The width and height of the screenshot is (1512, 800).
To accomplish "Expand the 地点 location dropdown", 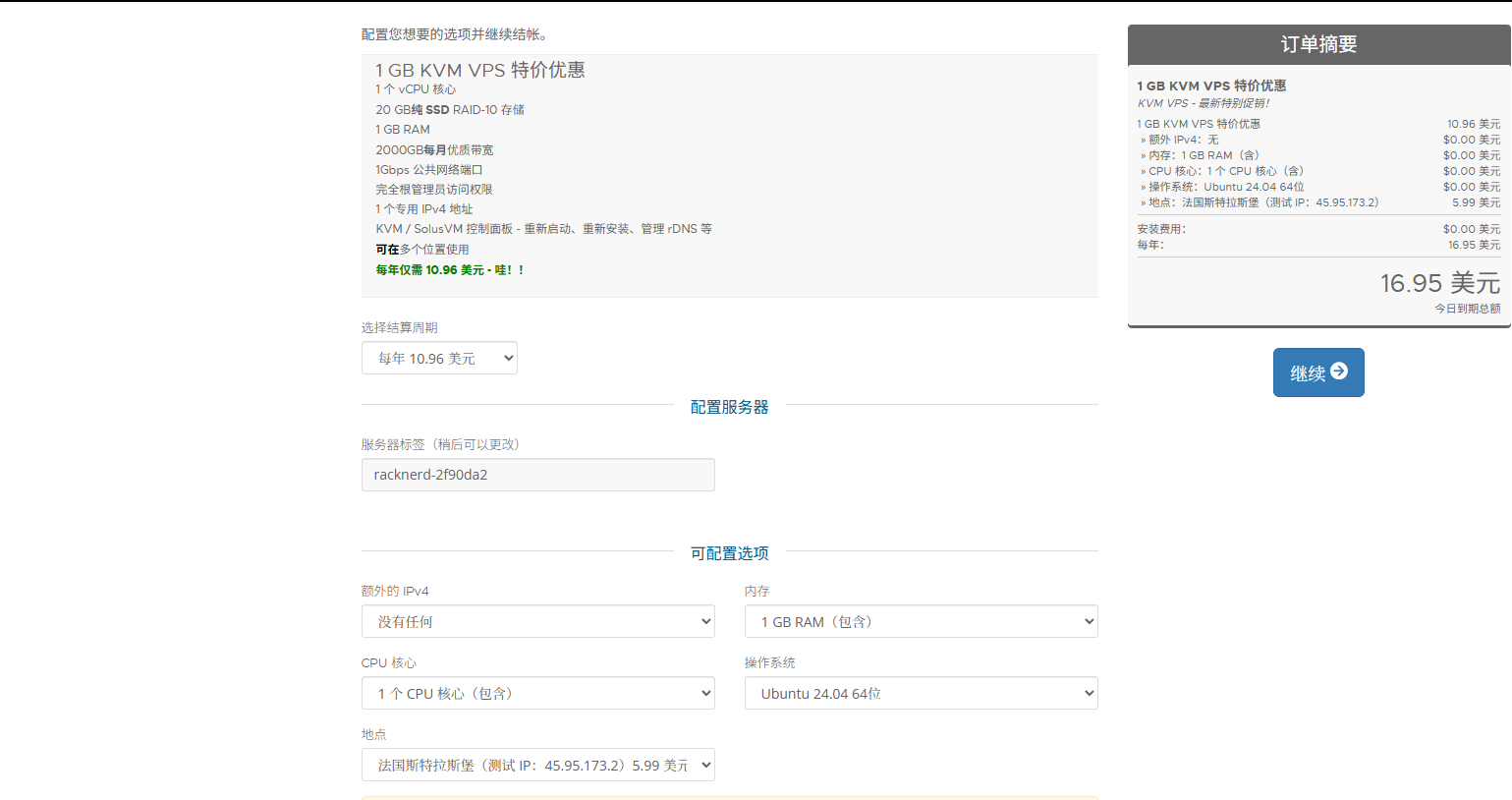I will click(537, 766).
